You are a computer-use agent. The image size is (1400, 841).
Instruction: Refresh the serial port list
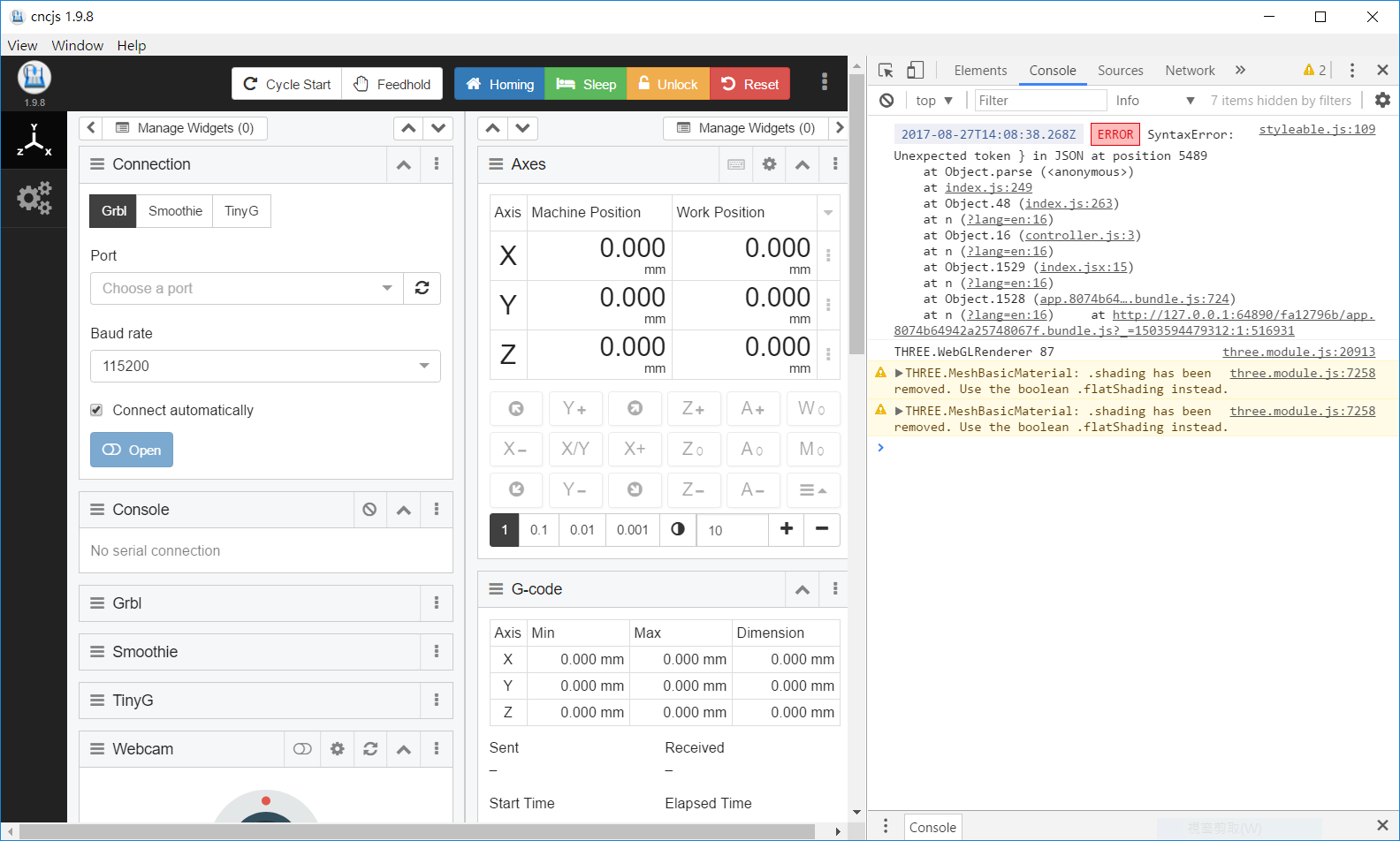[x=422, y=288]
